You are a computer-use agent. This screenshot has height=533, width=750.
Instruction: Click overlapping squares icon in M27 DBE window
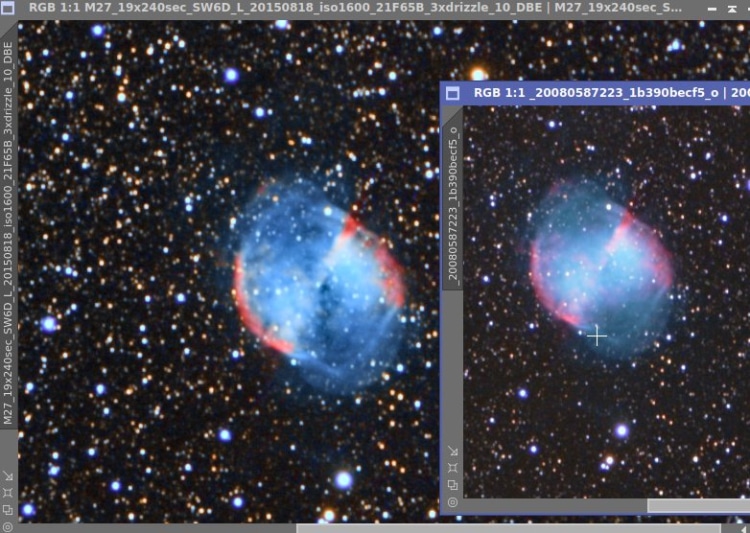click(x=8, y=510)
